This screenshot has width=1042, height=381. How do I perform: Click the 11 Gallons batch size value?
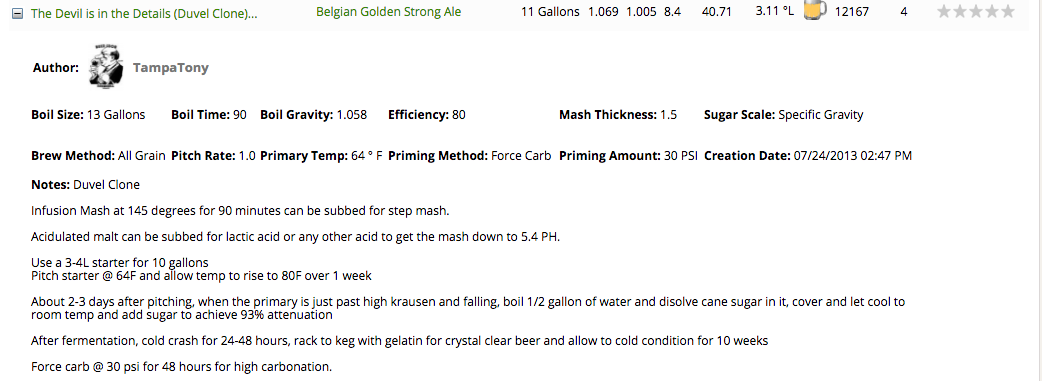(x=550, y=12)
